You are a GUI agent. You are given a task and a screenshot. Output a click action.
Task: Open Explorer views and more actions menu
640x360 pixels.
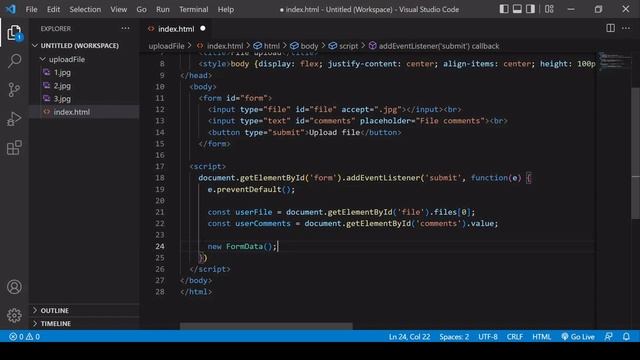pyautogui.click(x=125, y=29)
